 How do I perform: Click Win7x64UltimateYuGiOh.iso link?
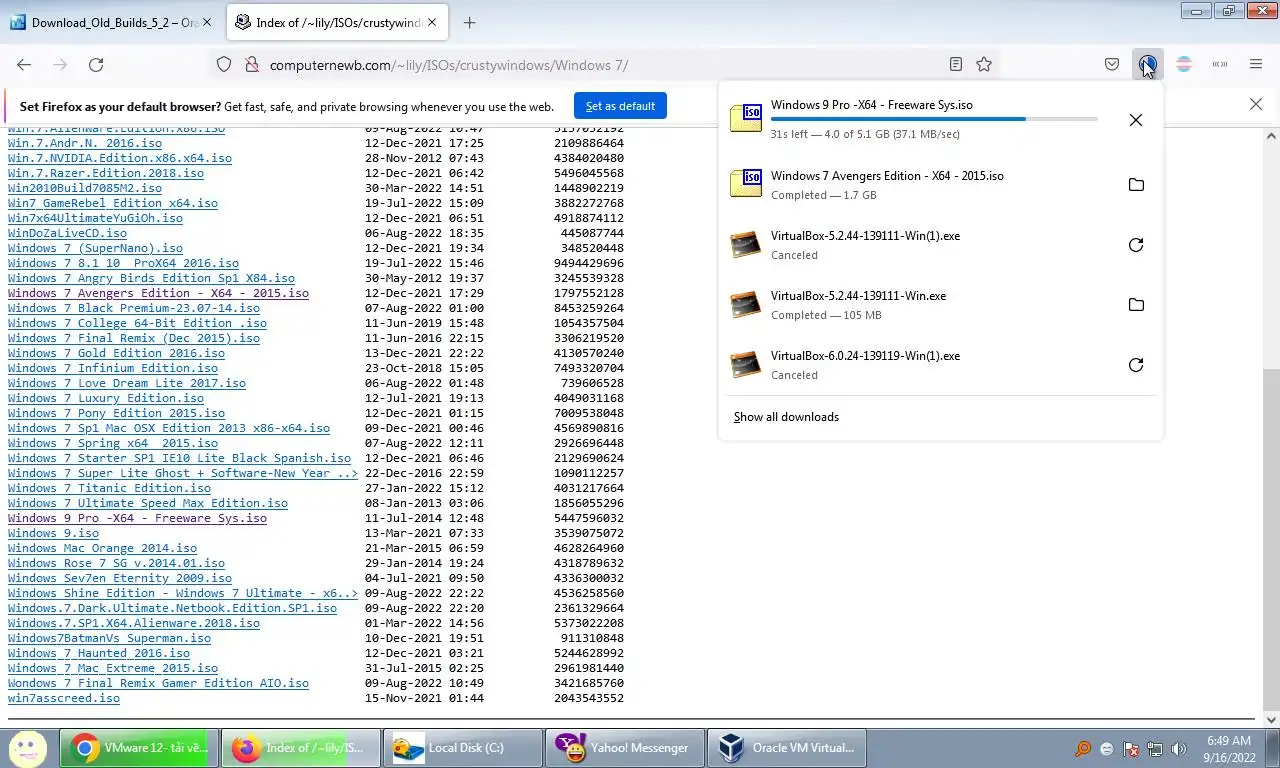click(95, 218)
